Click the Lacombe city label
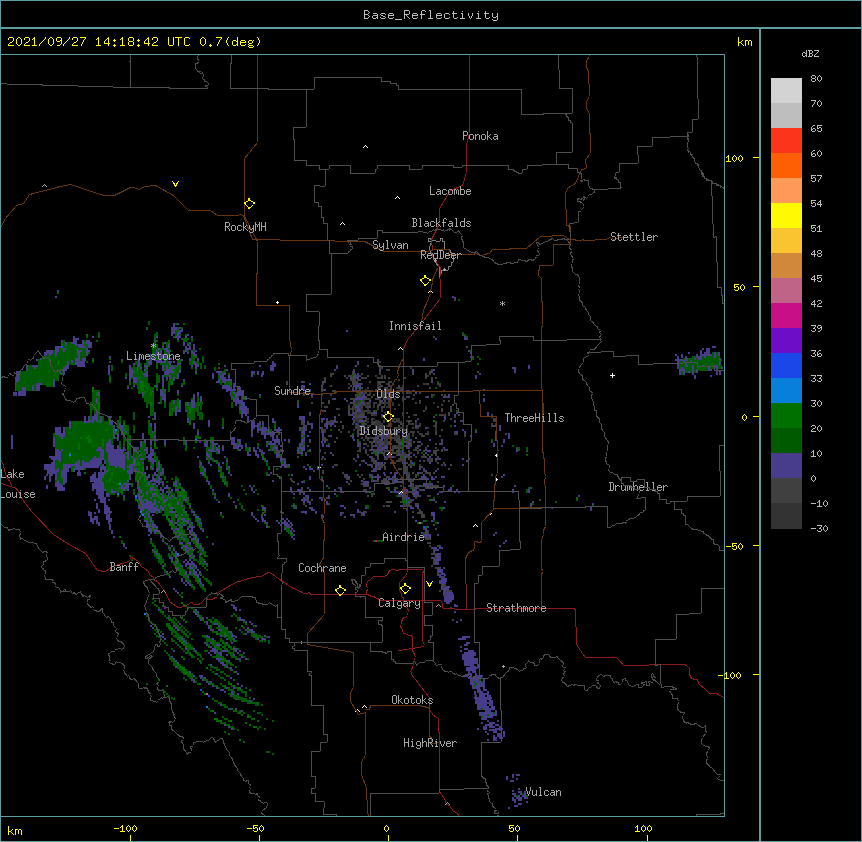 450,191
